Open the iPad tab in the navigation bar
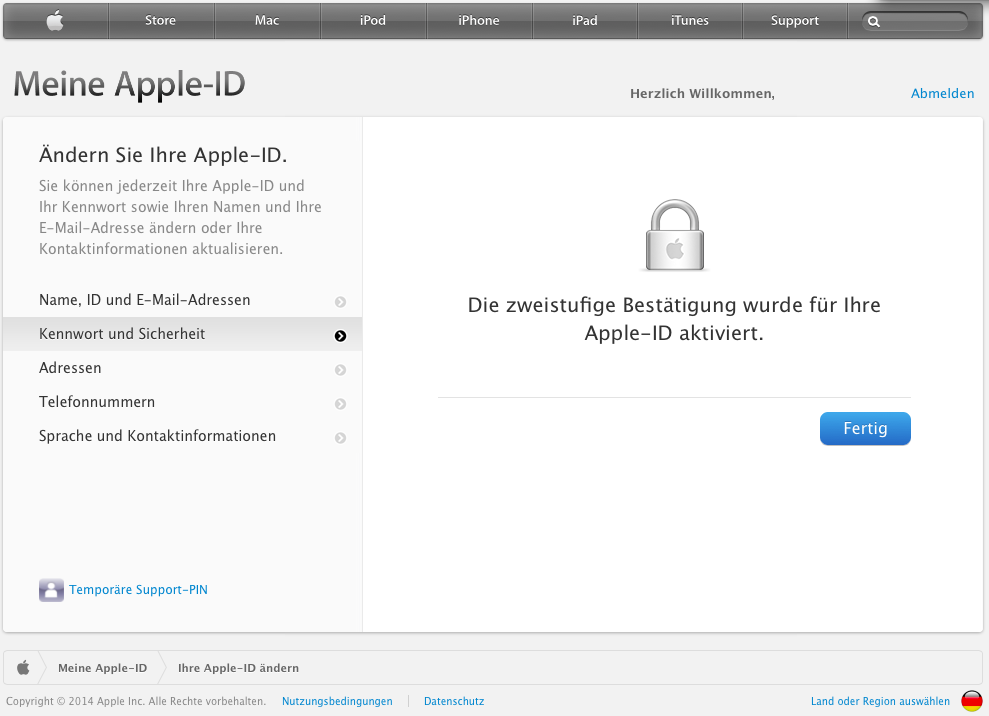 585,21
